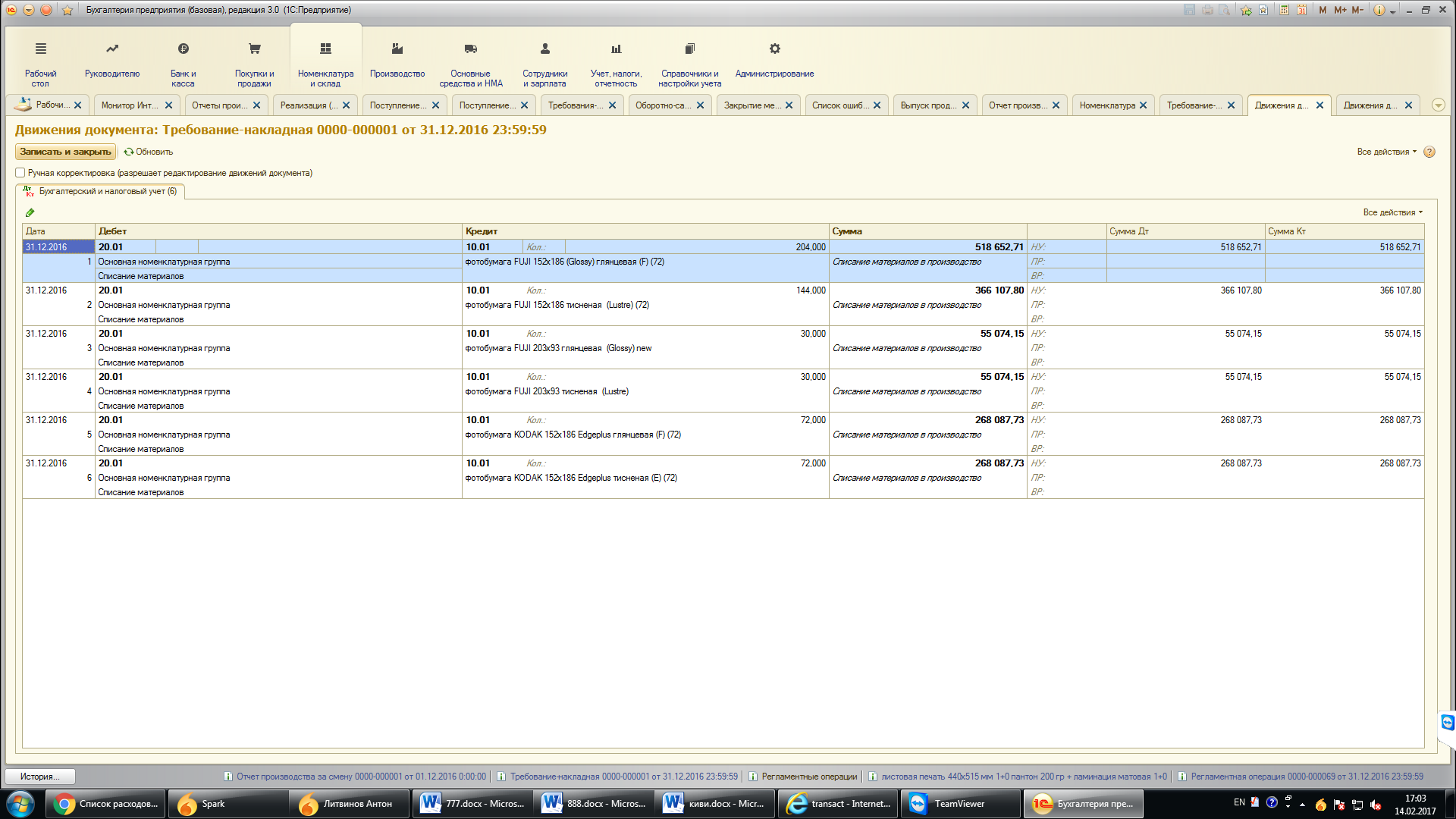
Task: Click the green pencil edit icon
Action: coord(30,213)
